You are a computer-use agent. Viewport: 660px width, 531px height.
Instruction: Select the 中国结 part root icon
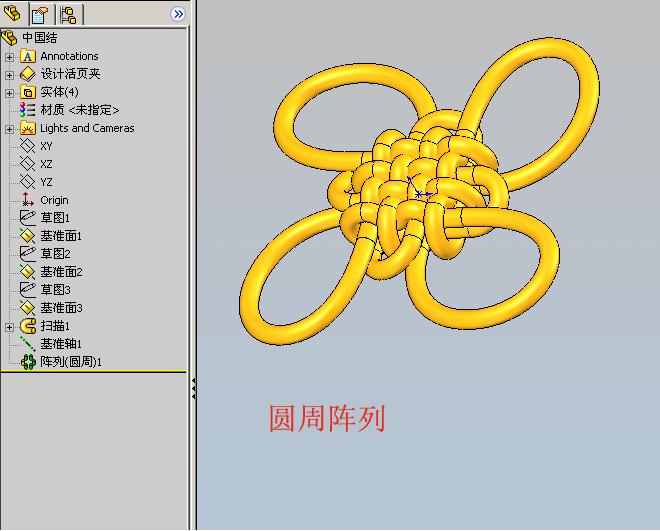[x=9, y=38]
